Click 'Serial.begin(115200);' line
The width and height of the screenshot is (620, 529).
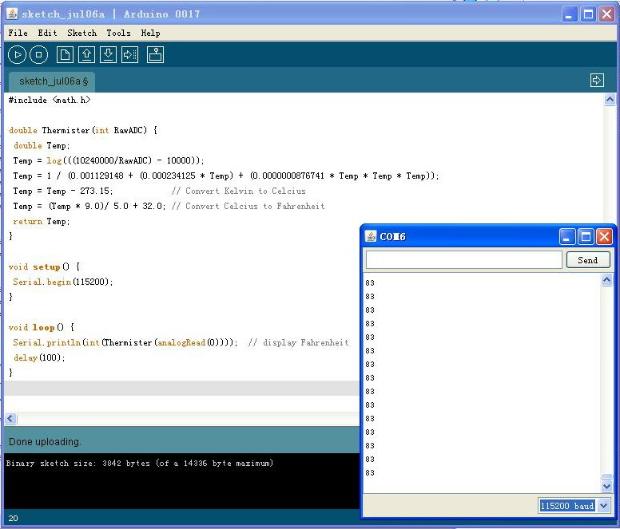pos(63,282)
